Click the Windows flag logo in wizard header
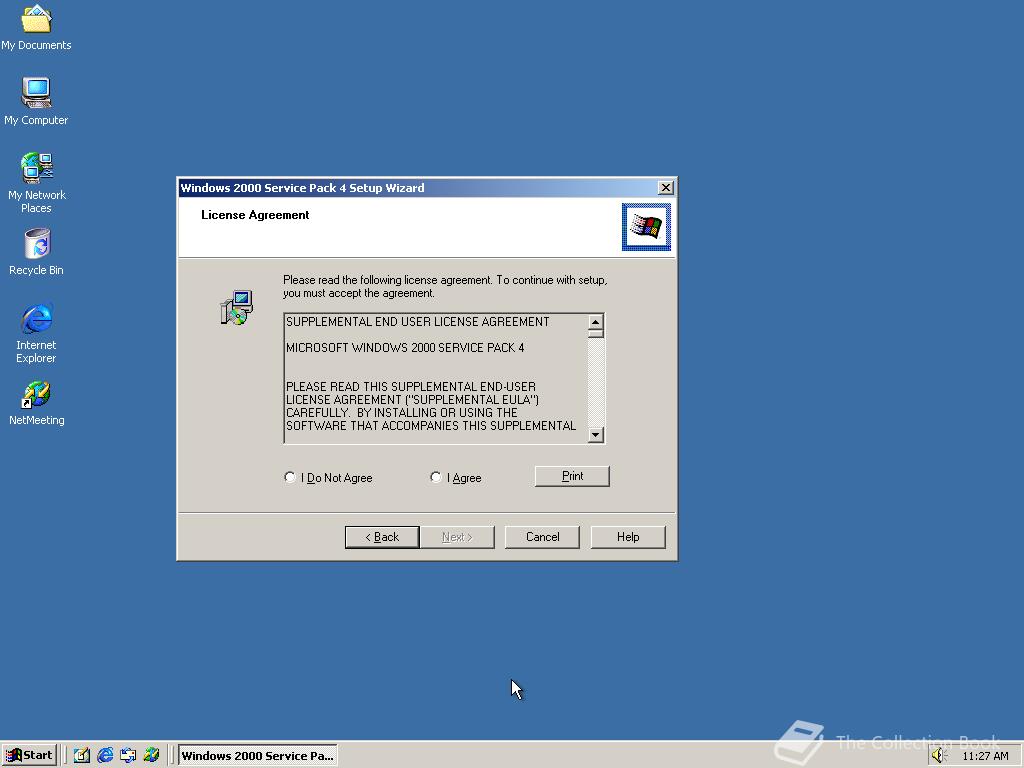Screen dimensions: 1024x768 coord(646,227)
